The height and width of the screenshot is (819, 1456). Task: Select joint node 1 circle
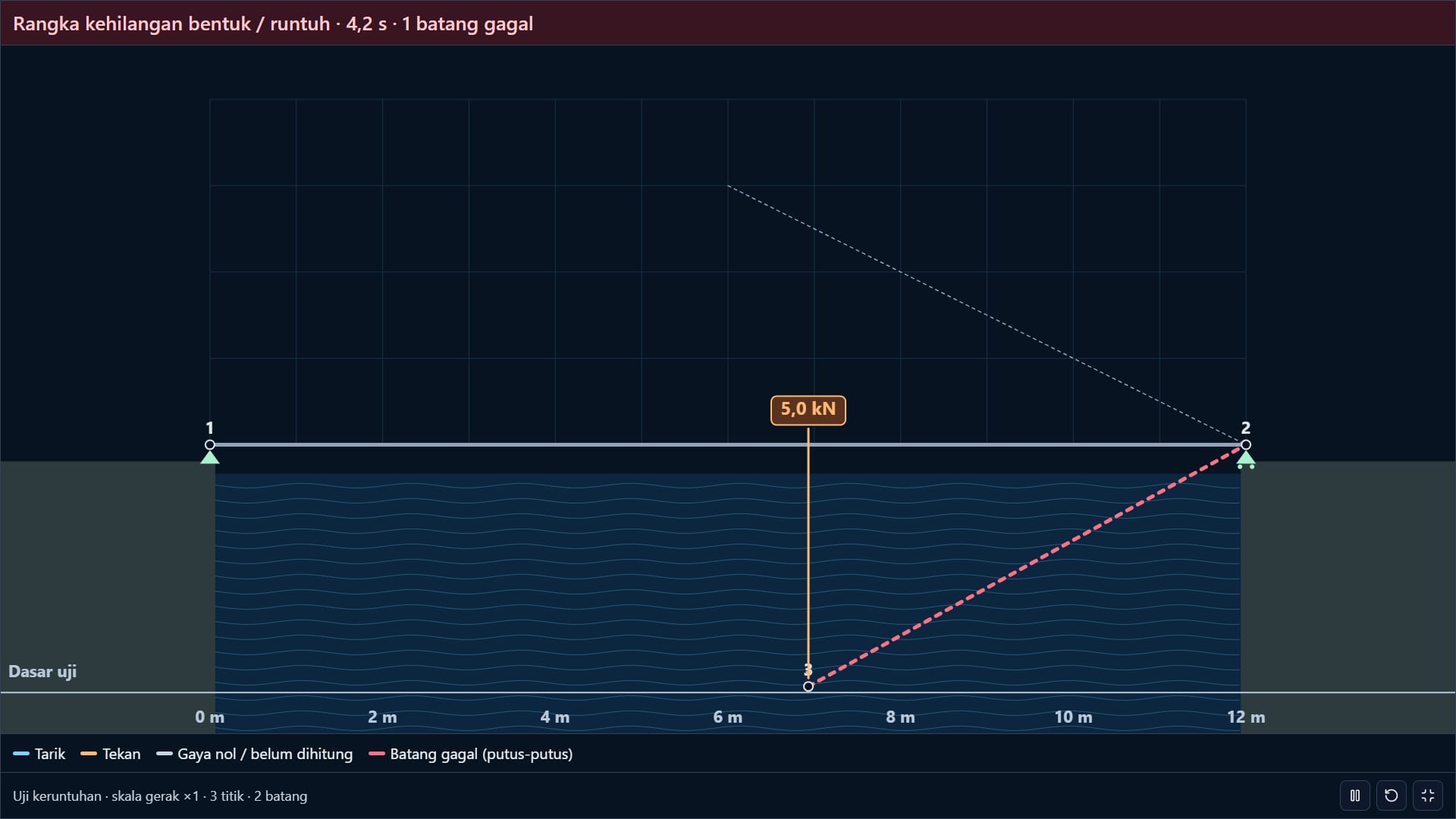coord(210,445)
